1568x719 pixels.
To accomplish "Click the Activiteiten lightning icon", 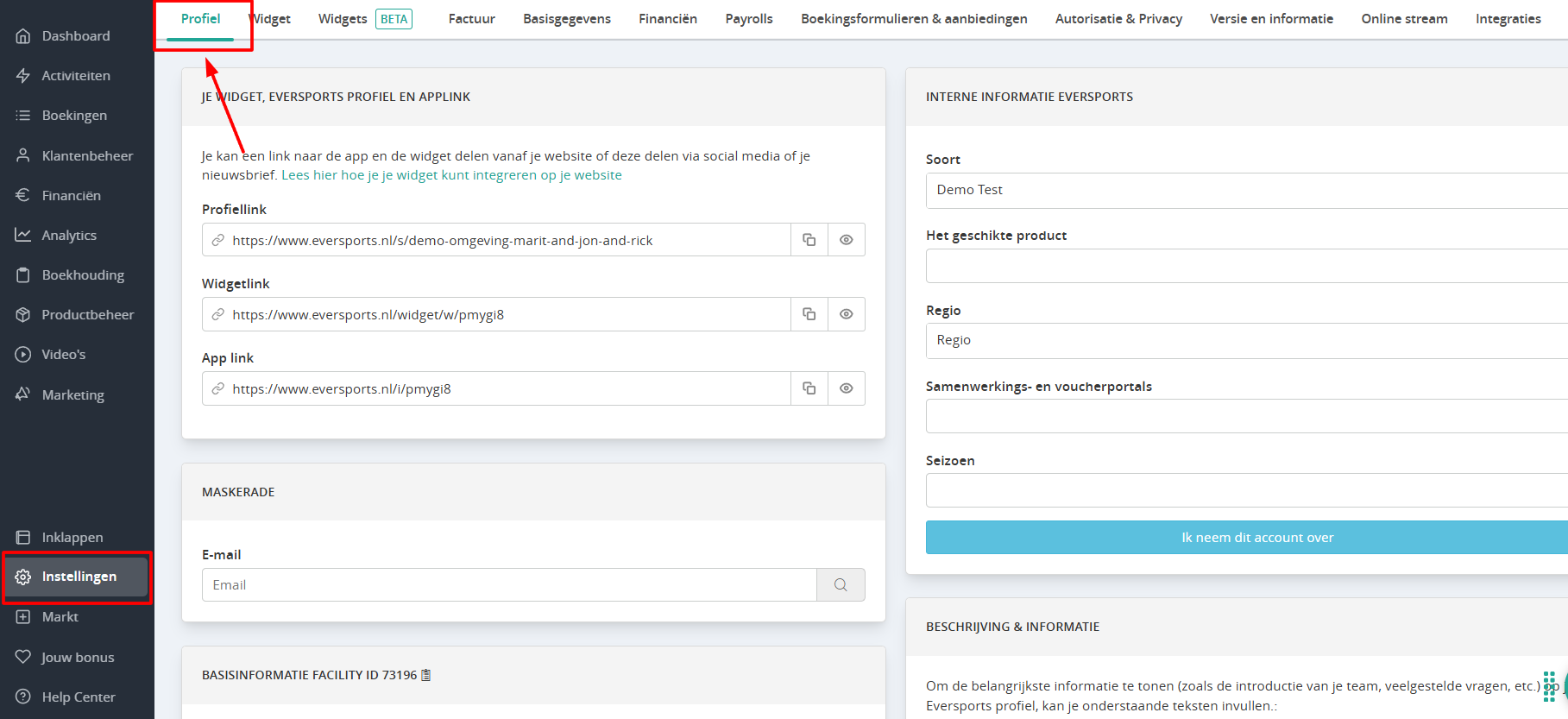I will (x=23, y=76).
